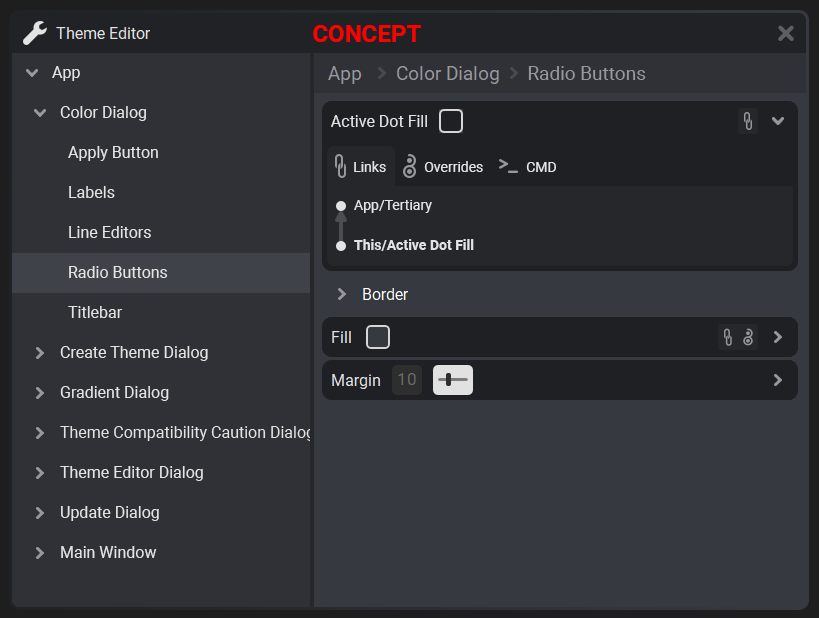Expand the Margin property row
This screenshot has height=618, width=819.
778,380
